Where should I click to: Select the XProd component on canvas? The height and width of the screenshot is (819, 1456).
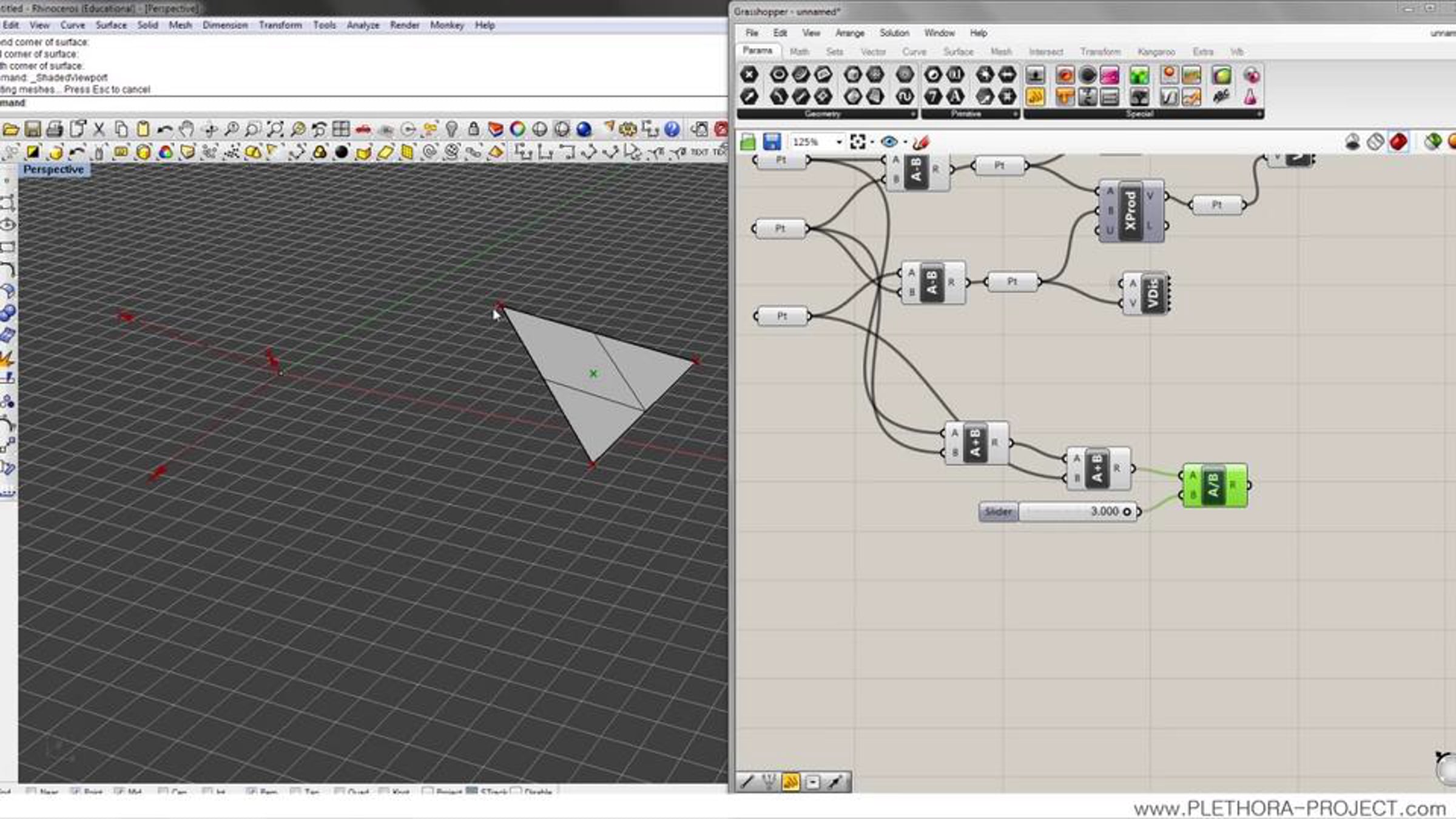[1131, 211]
